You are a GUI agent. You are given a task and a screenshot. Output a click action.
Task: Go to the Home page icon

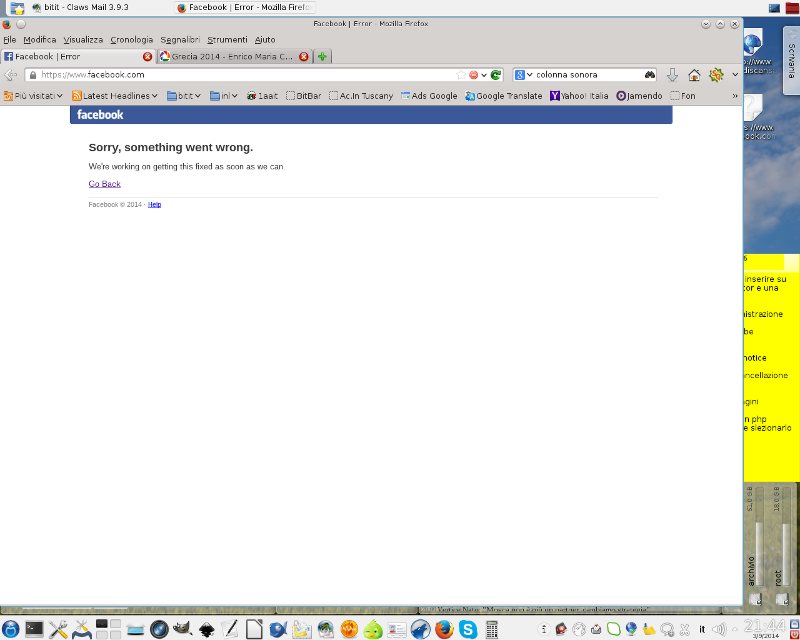694,75
